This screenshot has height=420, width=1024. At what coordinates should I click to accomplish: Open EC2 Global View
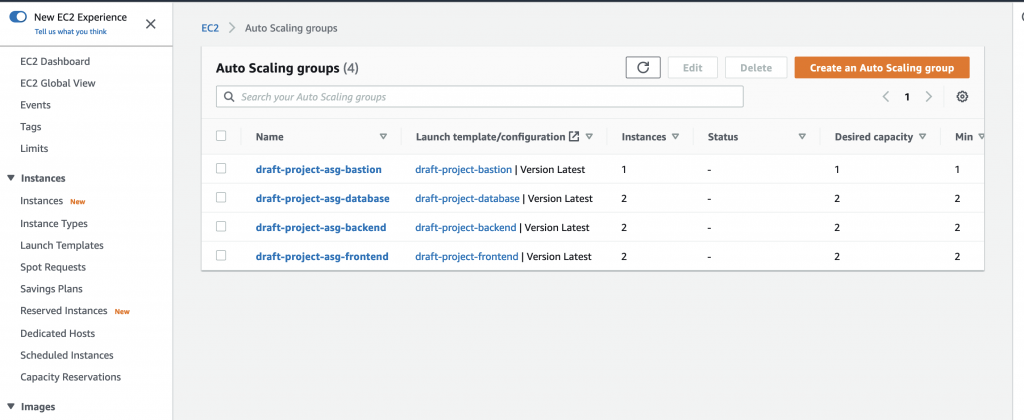point(57,83)
